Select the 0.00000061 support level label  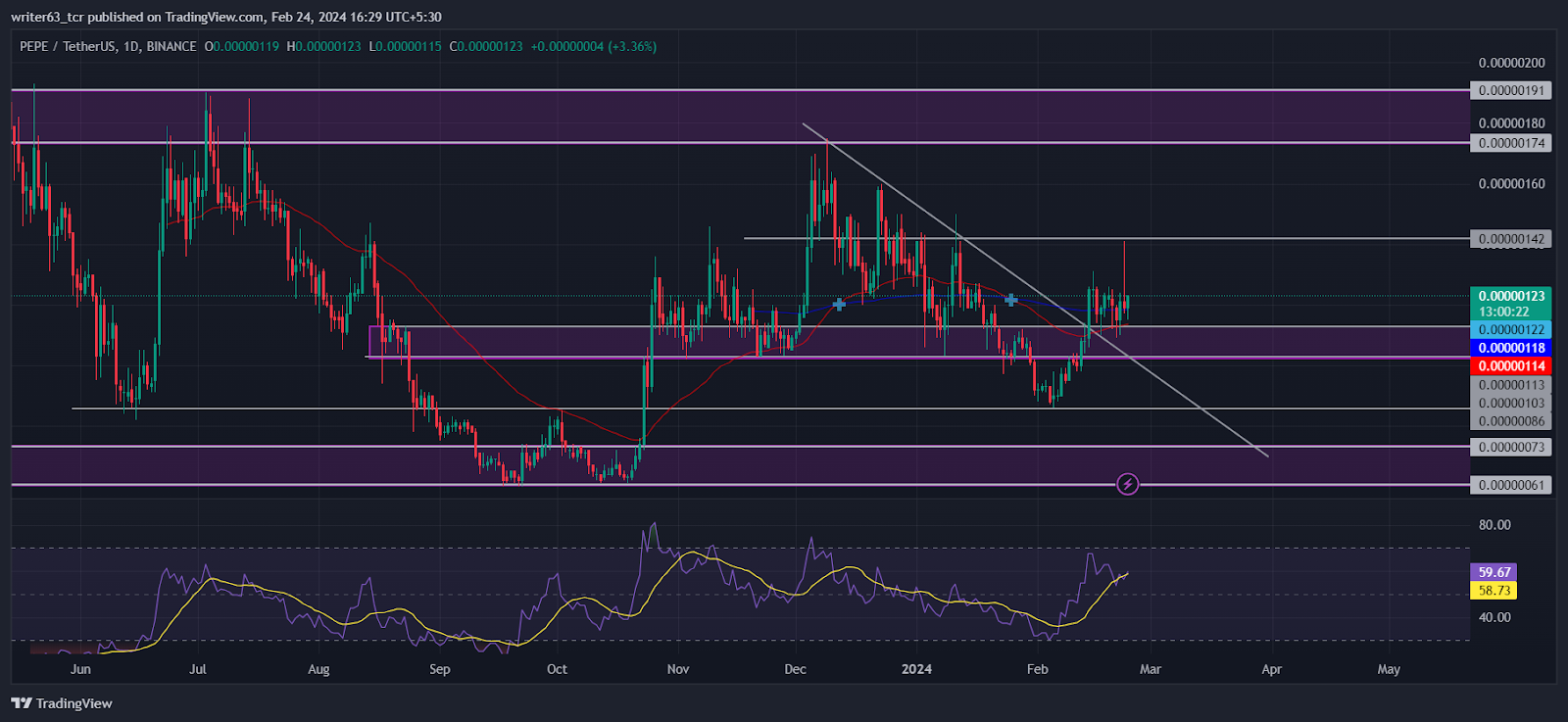pos(1511,486)
